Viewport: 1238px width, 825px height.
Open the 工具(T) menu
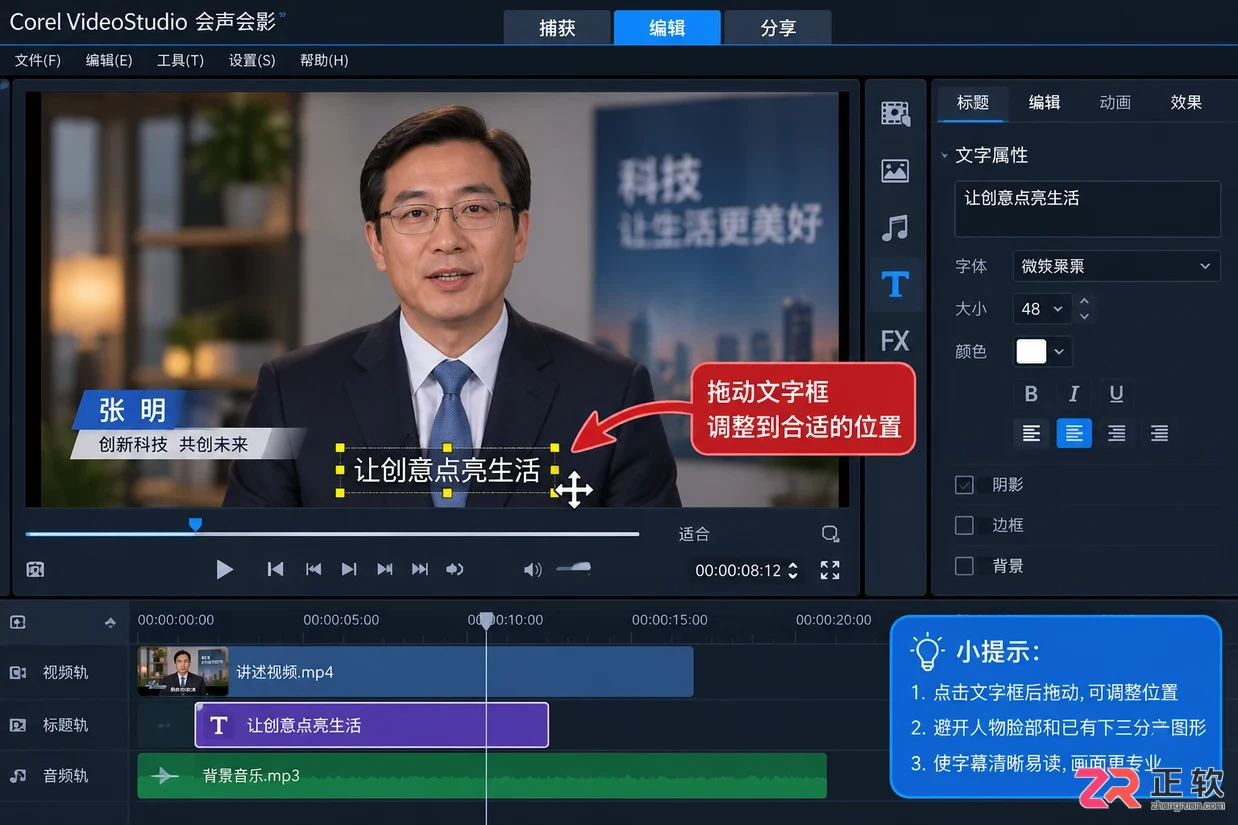click(180, 60)
